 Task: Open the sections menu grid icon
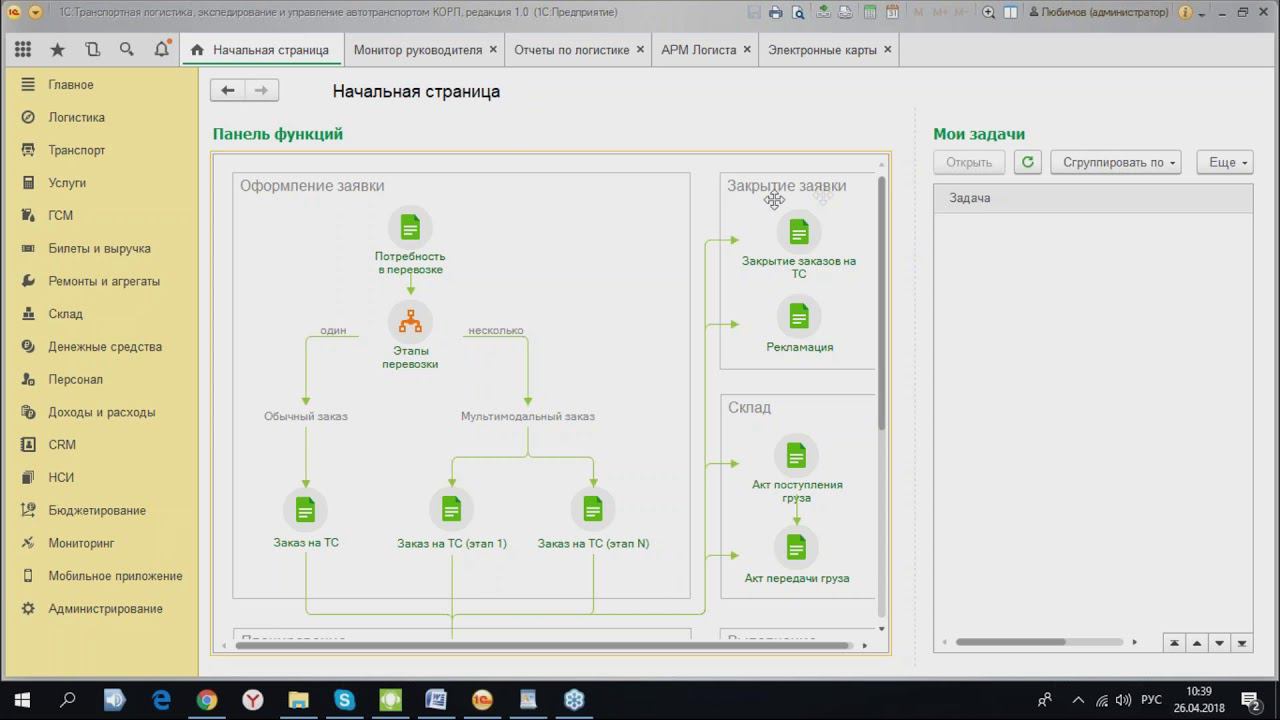(x=23, y=50)
